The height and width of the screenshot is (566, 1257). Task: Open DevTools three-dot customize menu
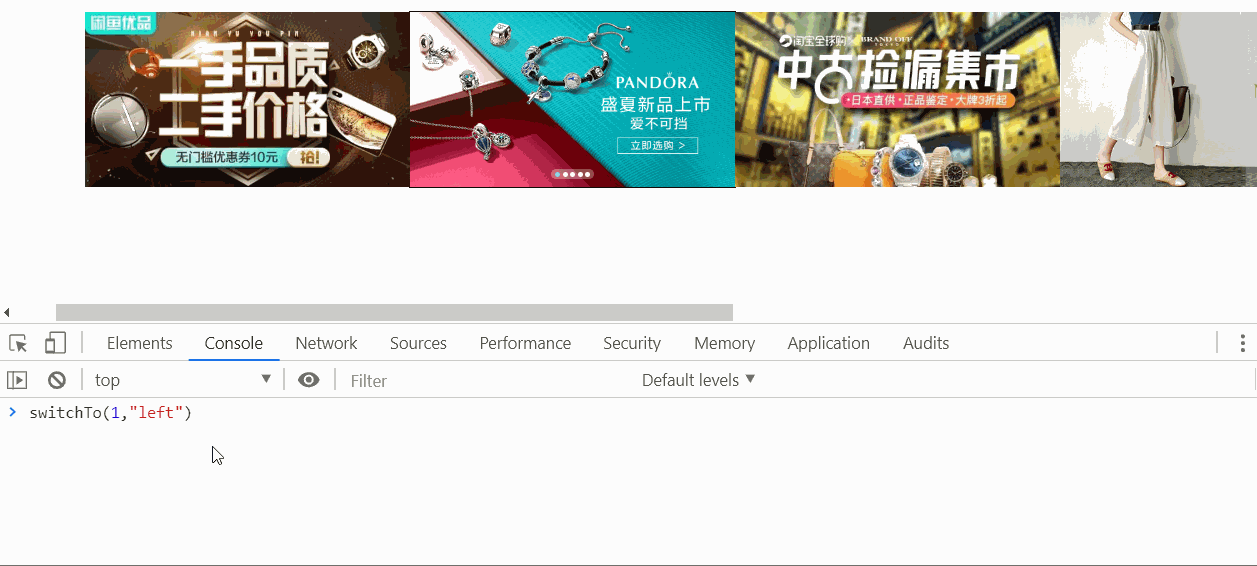pos(1242,343)
